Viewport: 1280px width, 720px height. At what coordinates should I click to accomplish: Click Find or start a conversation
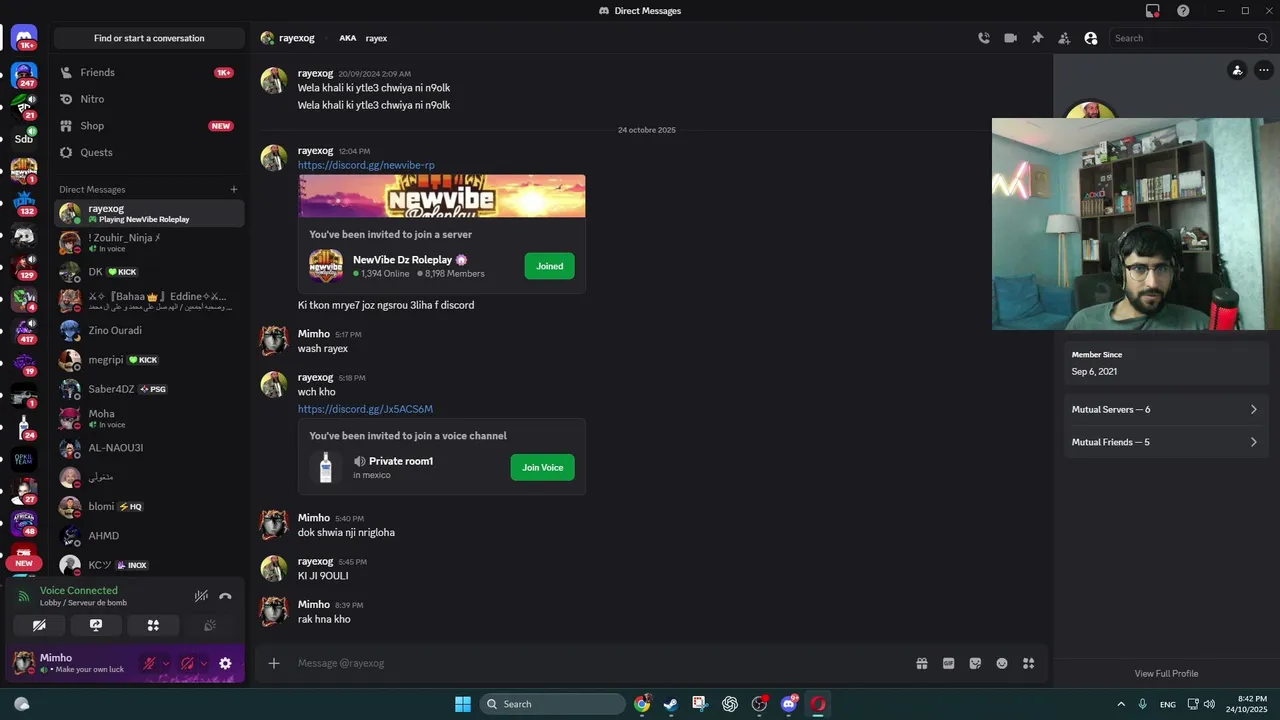coord(149,38)
